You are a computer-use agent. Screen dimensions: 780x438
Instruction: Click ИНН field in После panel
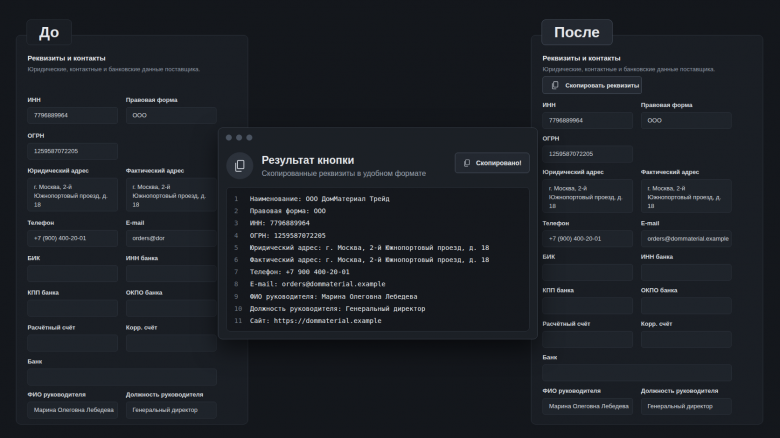click(587, 120)
